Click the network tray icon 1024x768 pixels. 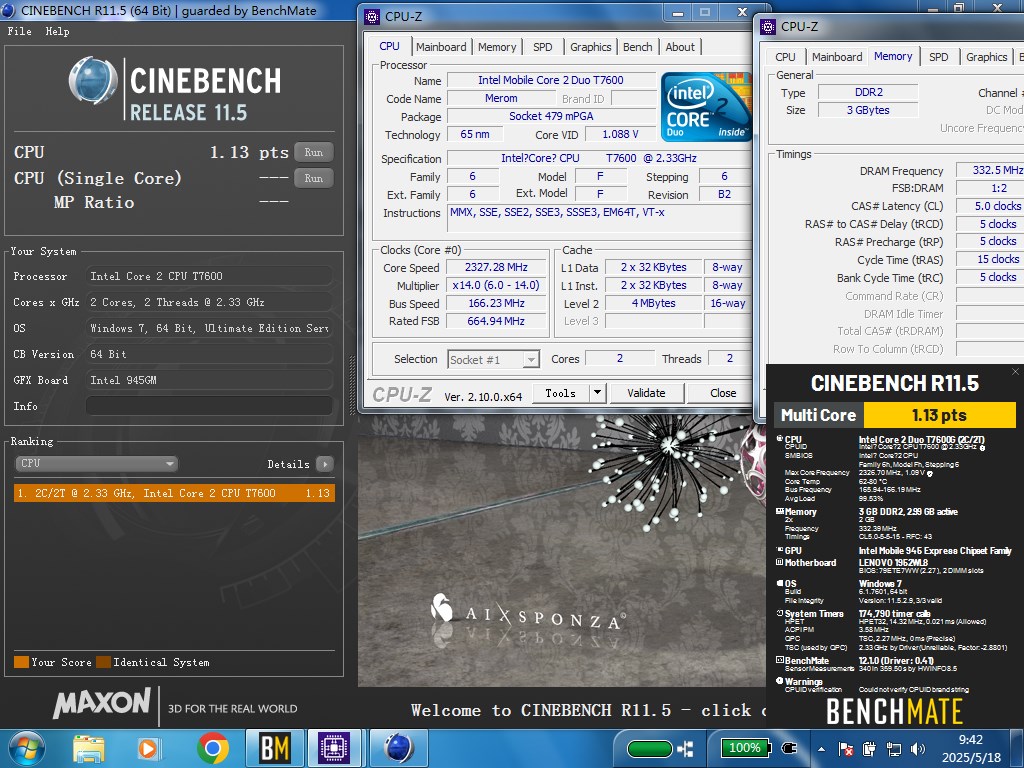point(893,749)
